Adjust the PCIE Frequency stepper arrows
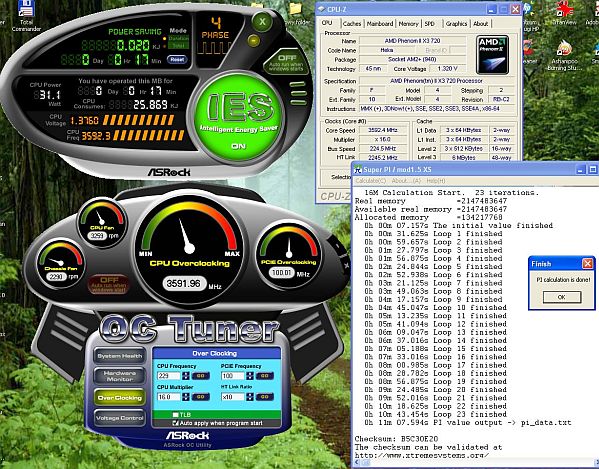 [x=250, y=376]
